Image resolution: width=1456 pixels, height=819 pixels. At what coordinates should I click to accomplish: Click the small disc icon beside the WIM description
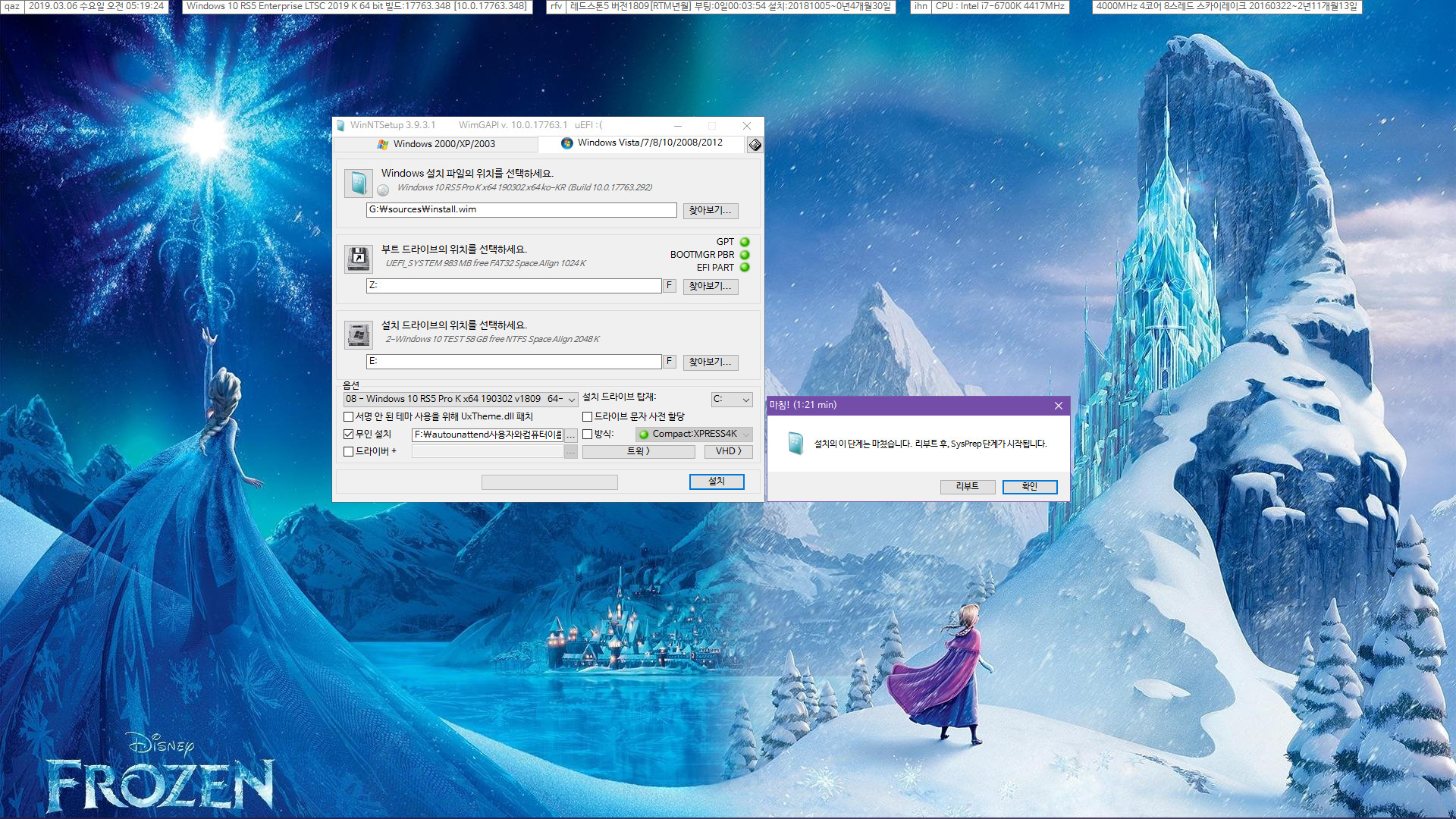pos(384,190)
